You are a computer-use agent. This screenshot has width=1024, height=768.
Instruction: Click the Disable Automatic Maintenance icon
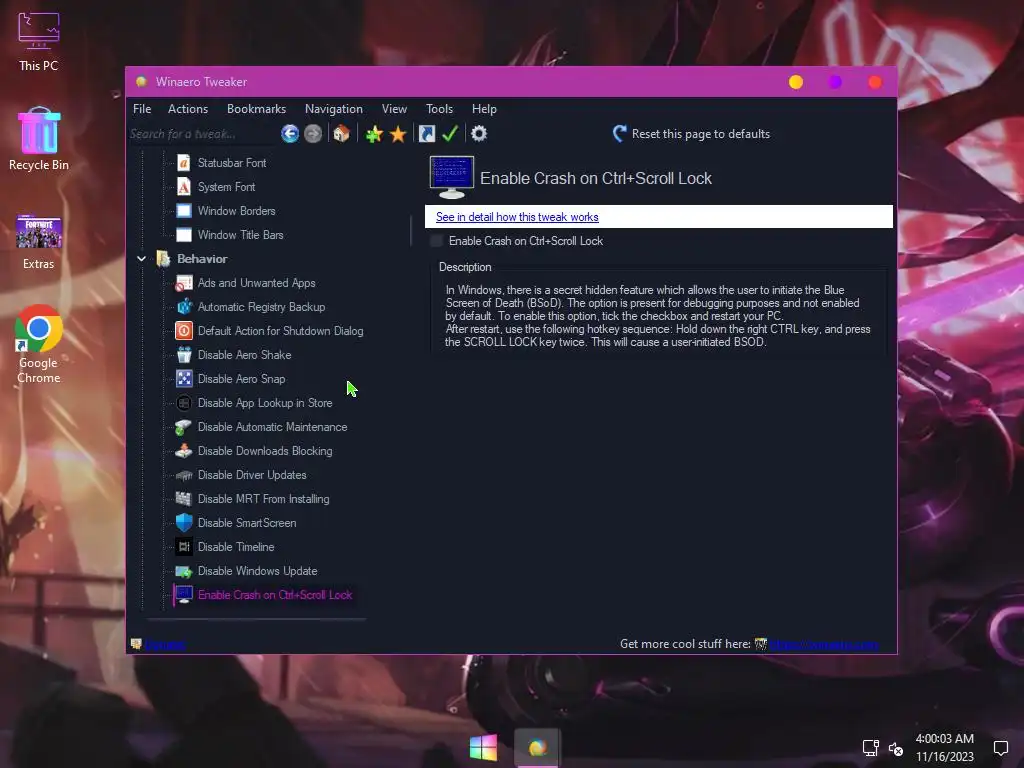point(184,427)
